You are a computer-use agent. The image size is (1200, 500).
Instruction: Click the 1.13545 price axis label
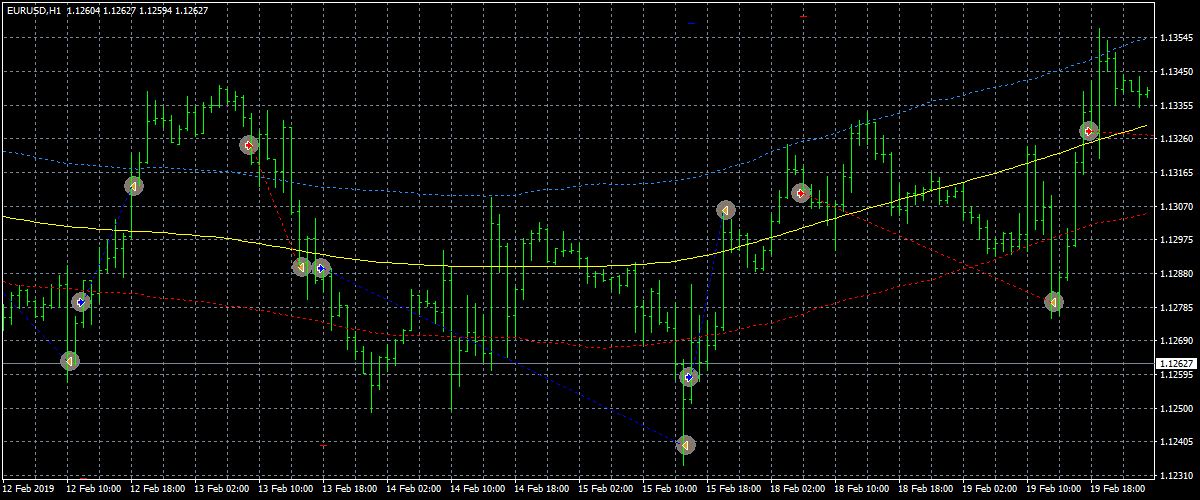1176,38
